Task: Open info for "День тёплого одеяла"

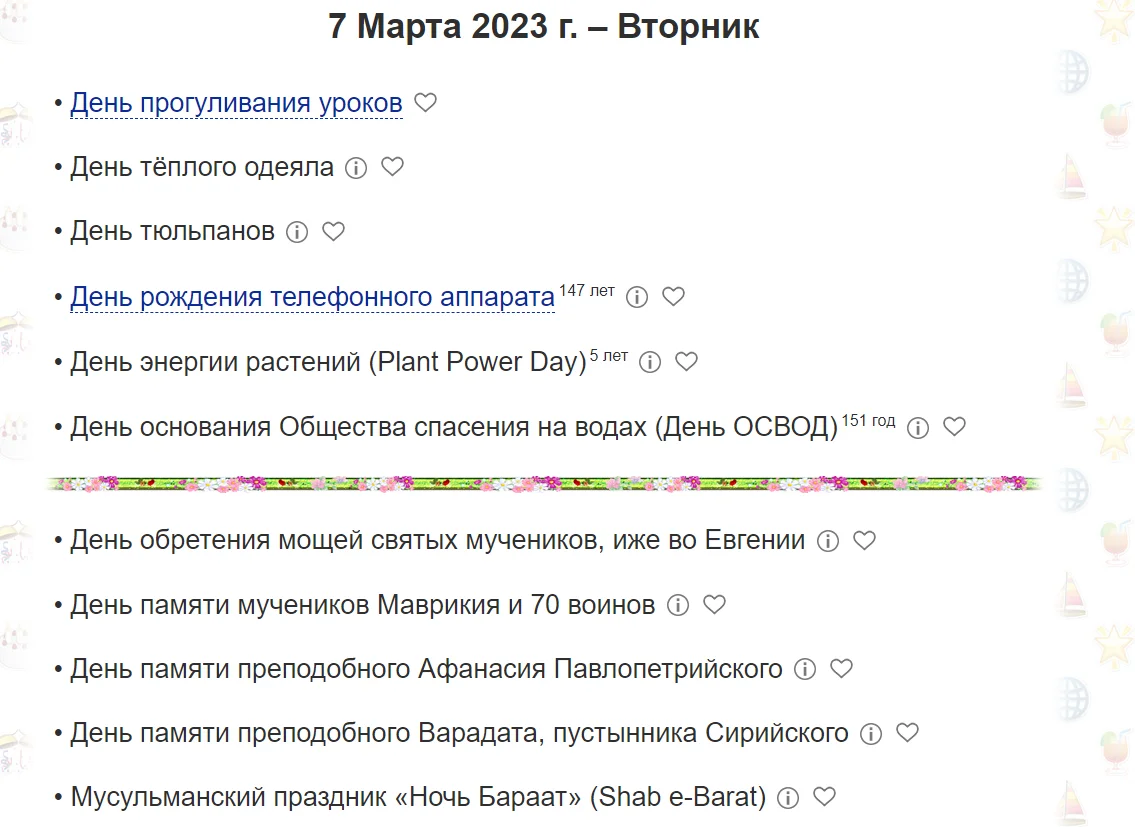Action: (x=356, y=167)
